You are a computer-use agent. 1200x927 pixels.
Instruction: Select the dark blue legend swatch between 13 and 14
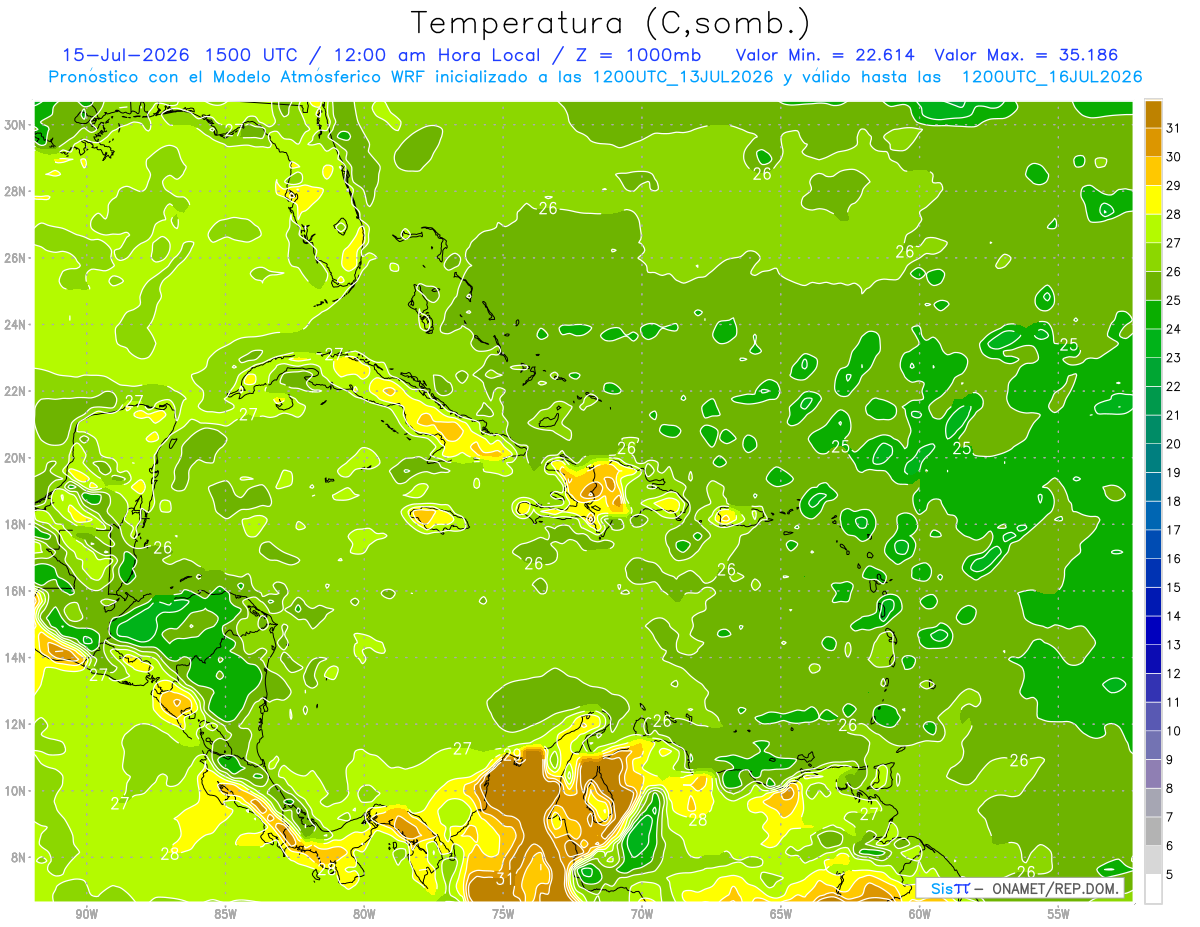coord(1153,630)
